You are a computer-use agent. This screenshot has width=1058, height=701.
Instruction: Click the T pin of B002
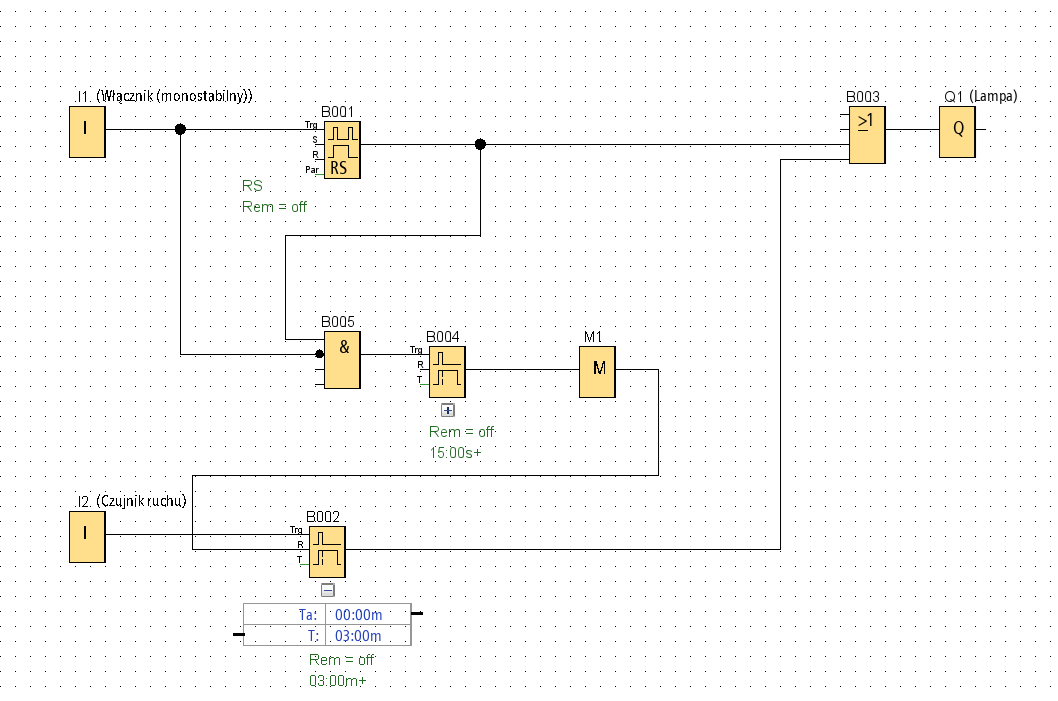click(x=300, y=560)
